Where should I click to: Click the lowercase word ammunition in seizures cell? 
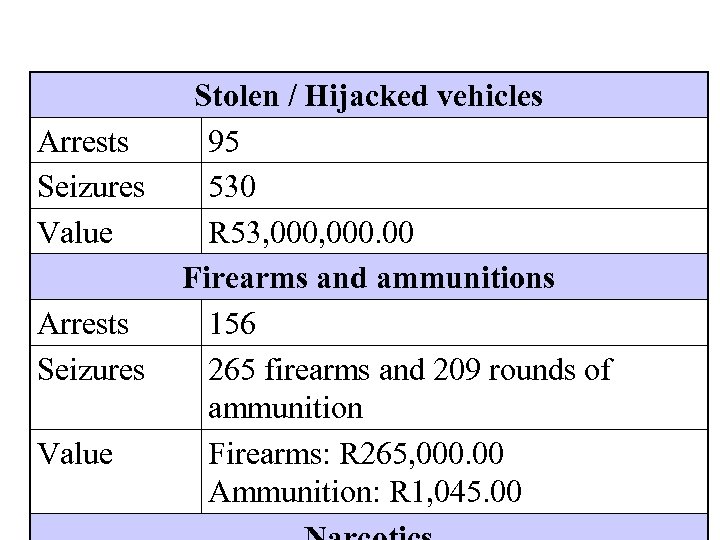tap(285, 409)
